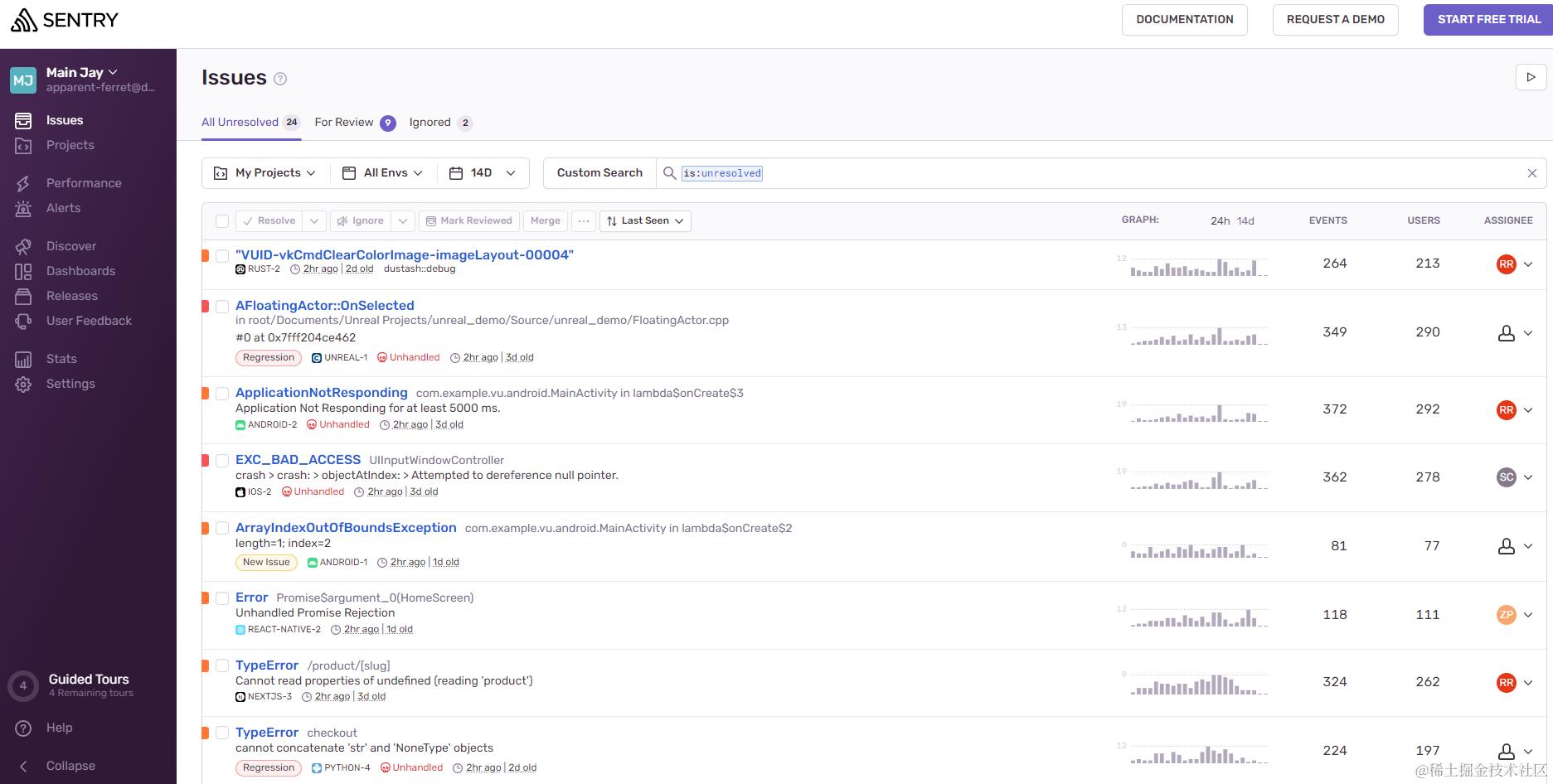Check the ArrayIndexOutOfBoundsException issue checkbox

[222, 529]
